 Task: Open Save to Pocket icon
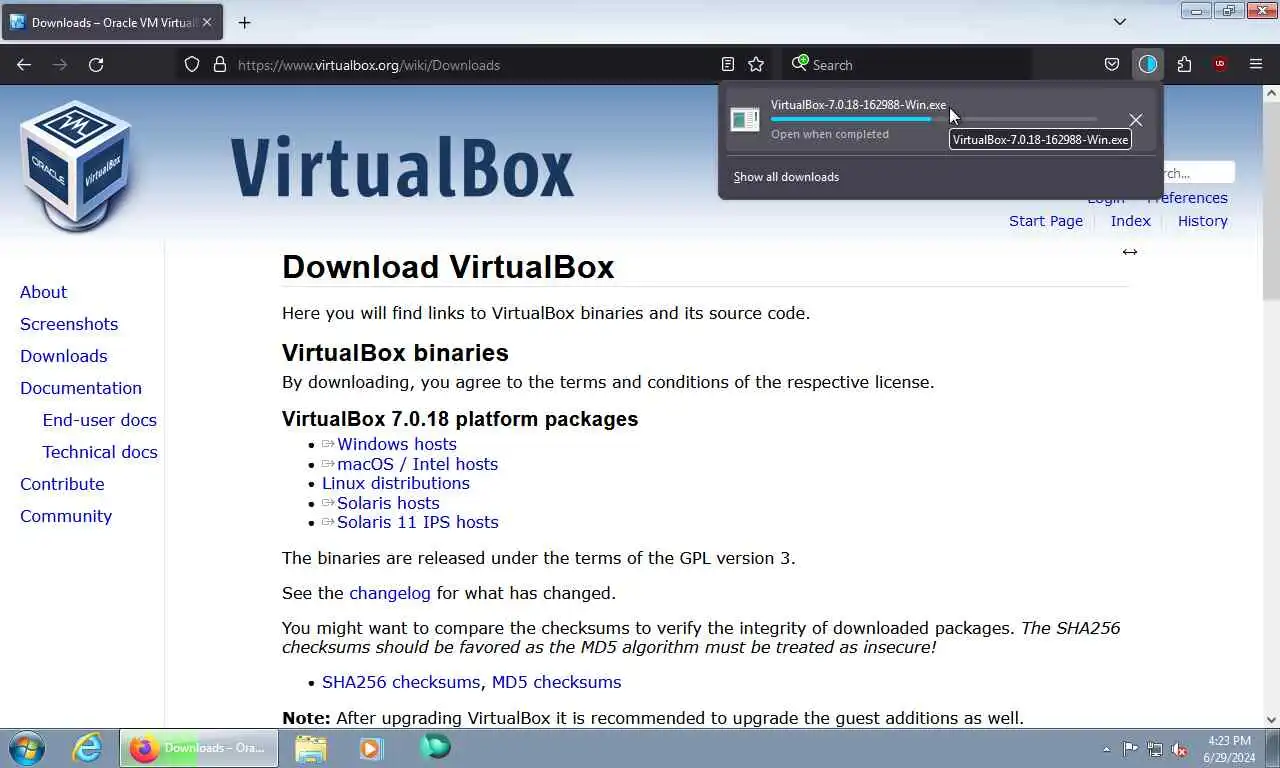click(x=1112, y=64)
